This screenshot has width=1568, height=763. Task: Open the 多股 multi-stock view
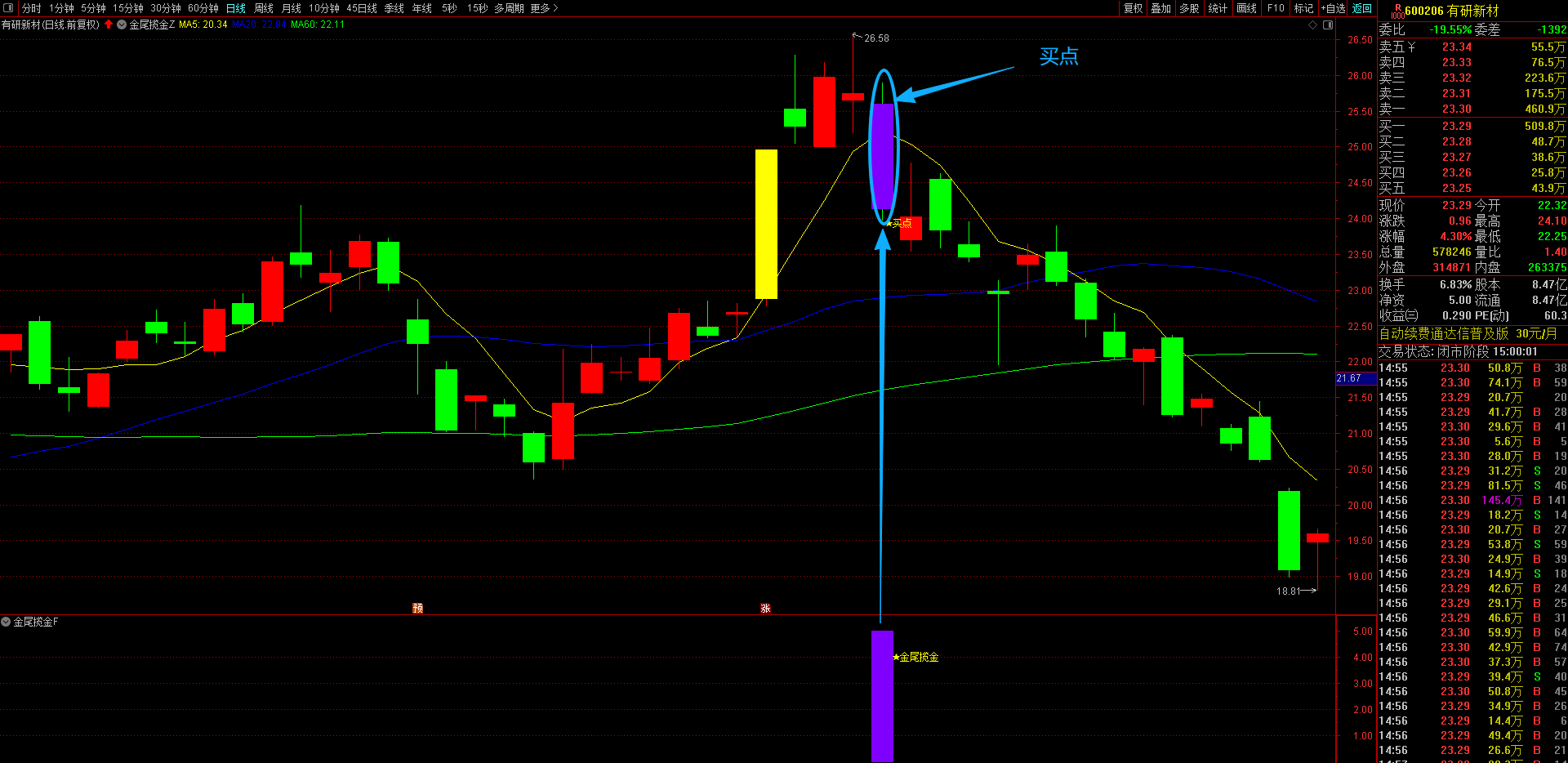click(x=1190, y=8)
